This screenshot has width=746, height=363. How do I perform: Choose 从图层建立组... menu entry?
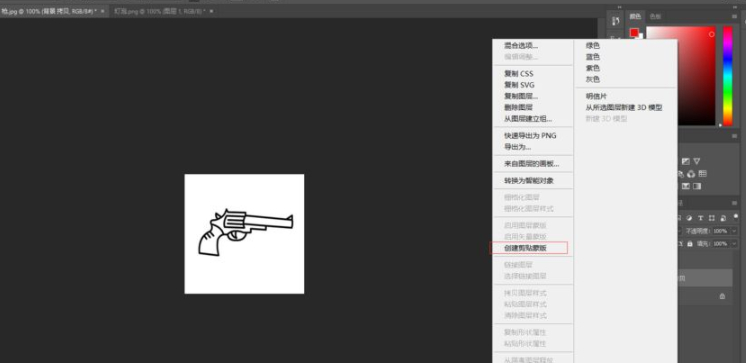pos(528,118)
